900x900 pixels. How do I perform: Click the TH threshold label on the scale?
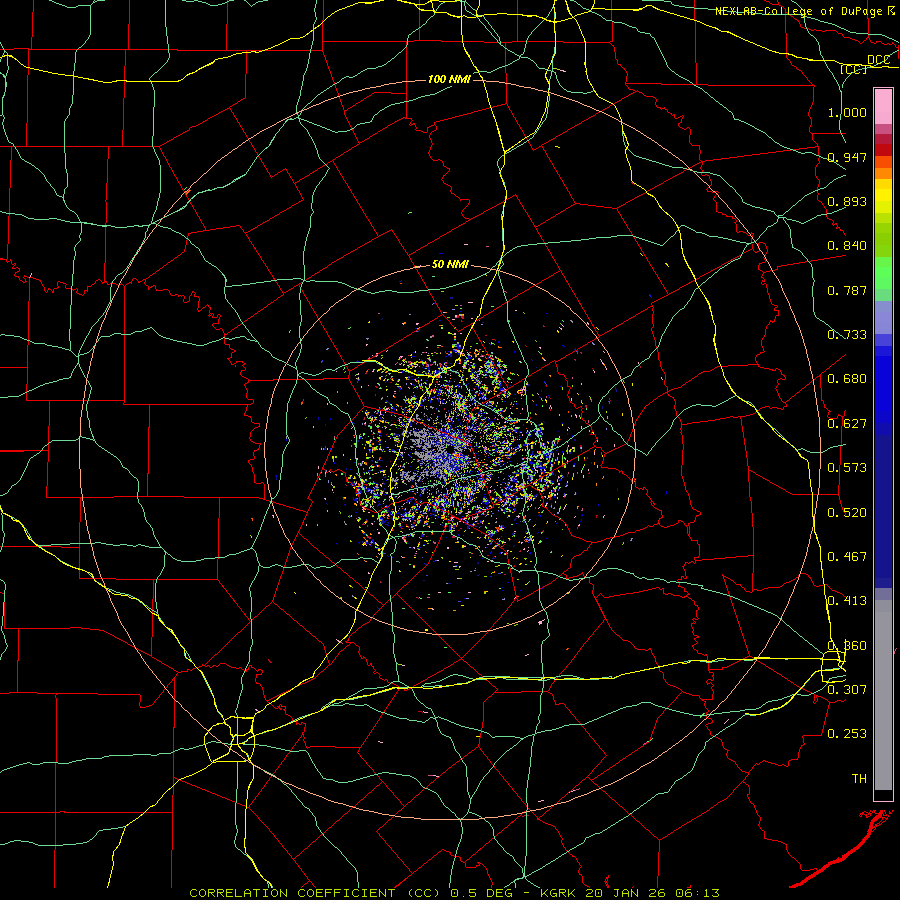(x=859, y=778)
